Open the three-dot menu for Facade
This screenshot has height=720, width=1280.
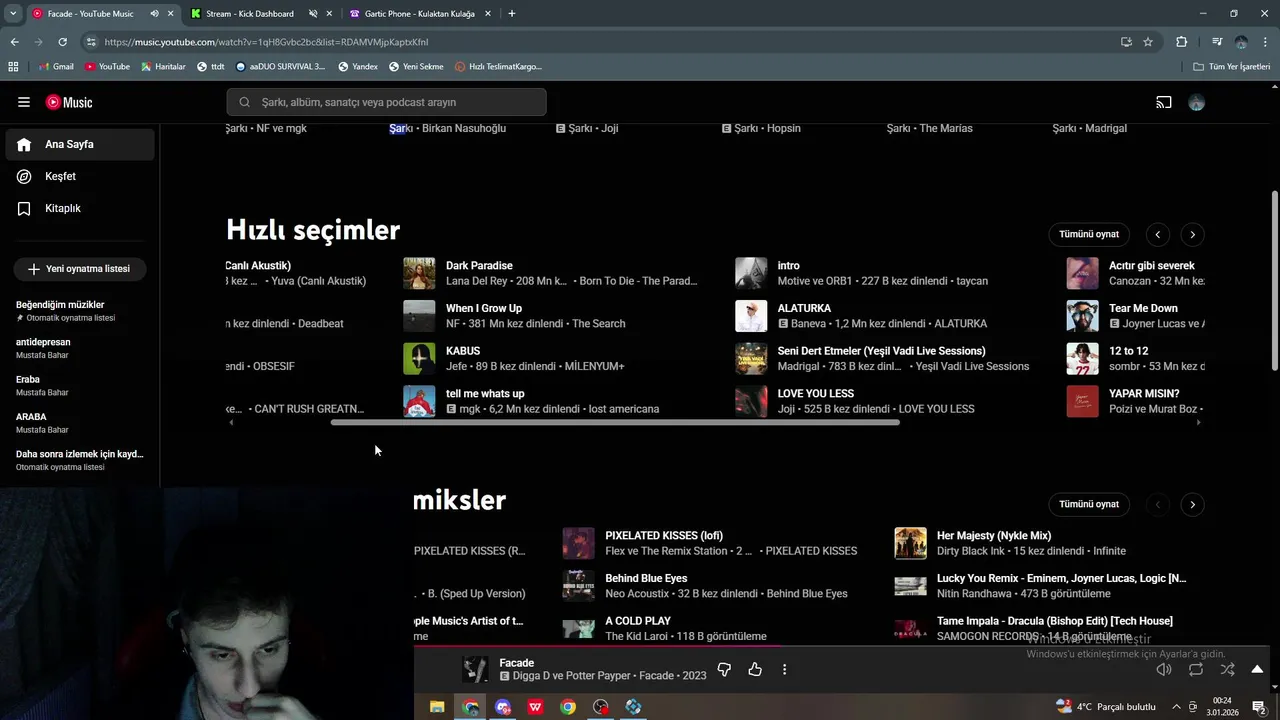tap(784, 669)
